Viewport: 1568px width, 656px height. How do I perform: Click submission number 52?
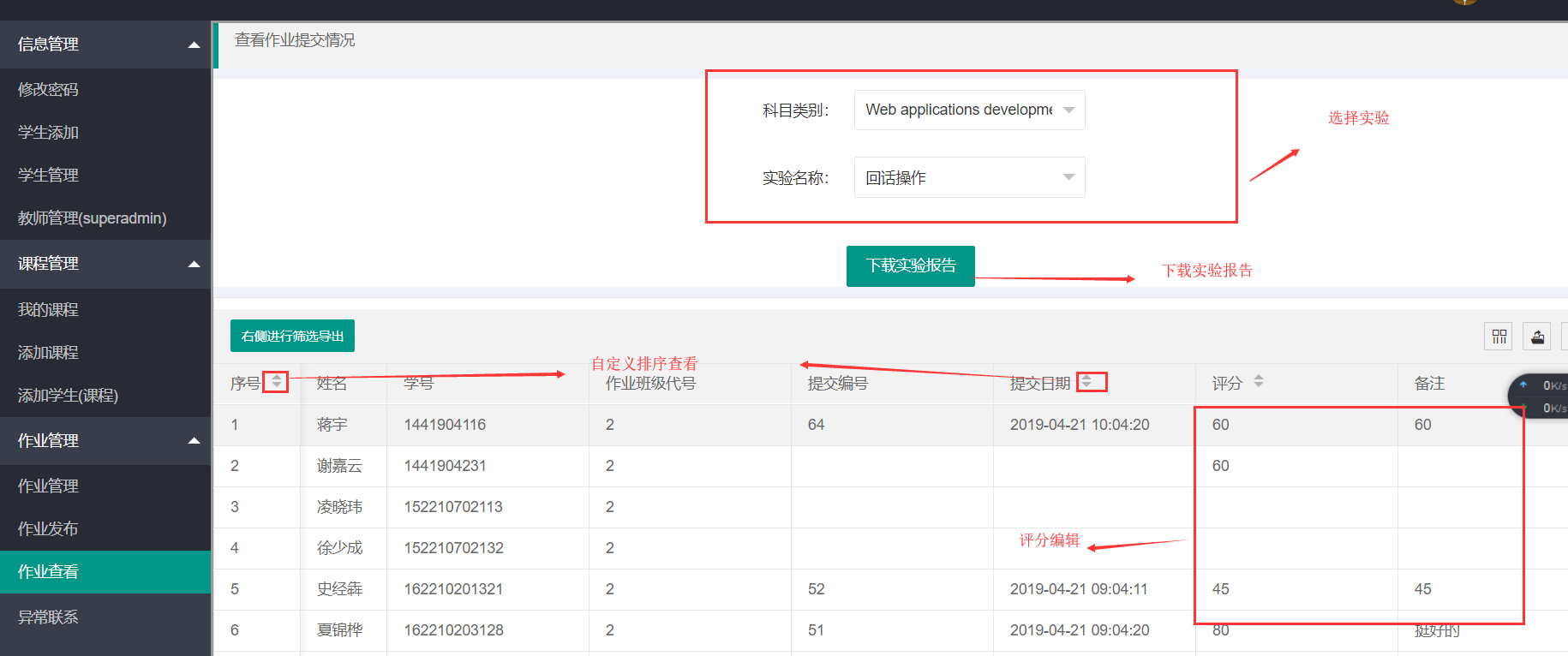[x=816, y=589]
